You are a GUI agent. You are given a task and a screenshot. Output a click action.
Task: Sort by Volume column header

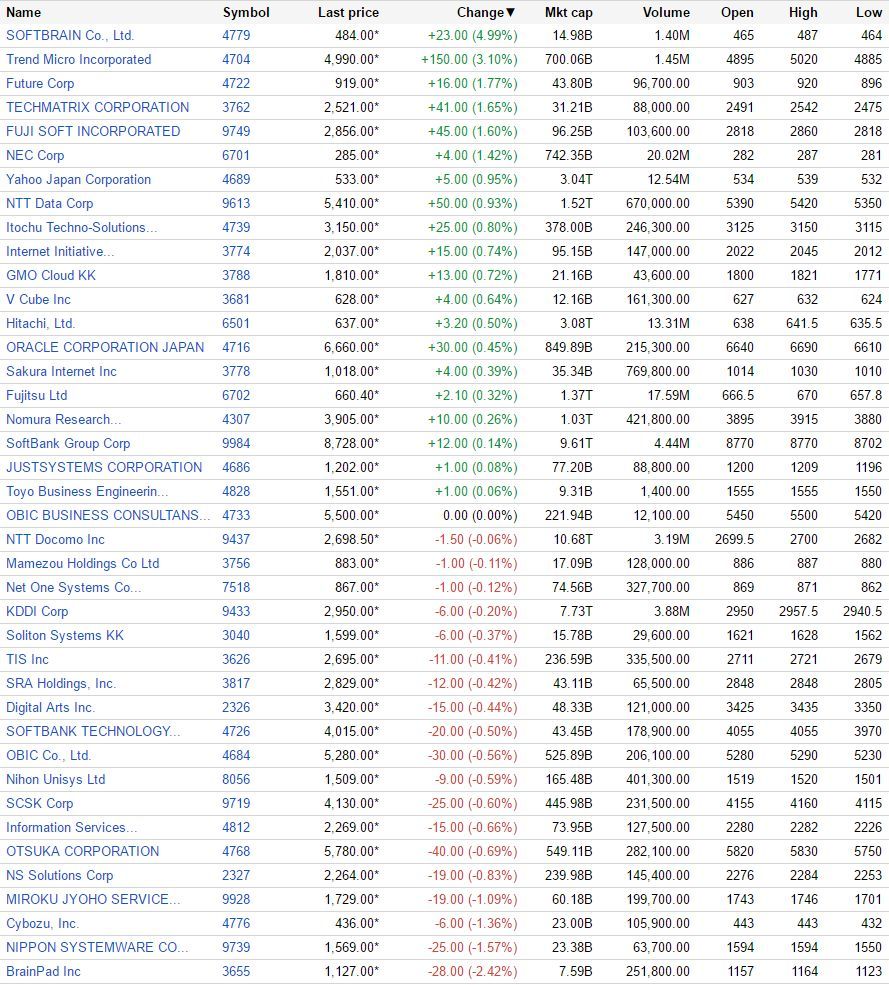pyautogui.click(x=666, y=13)
